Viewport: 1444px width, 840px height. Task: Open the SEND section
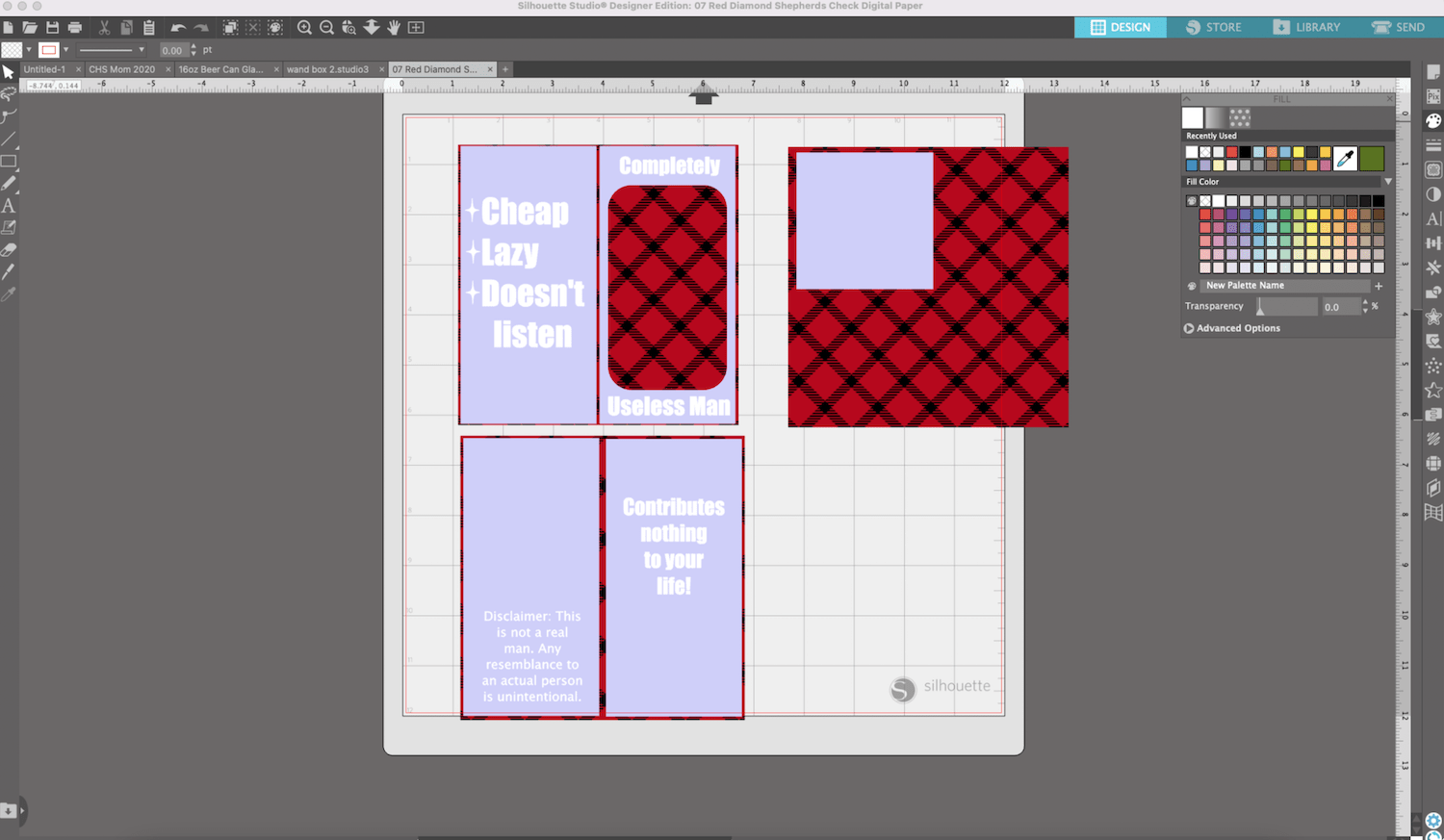[1399, 27]
